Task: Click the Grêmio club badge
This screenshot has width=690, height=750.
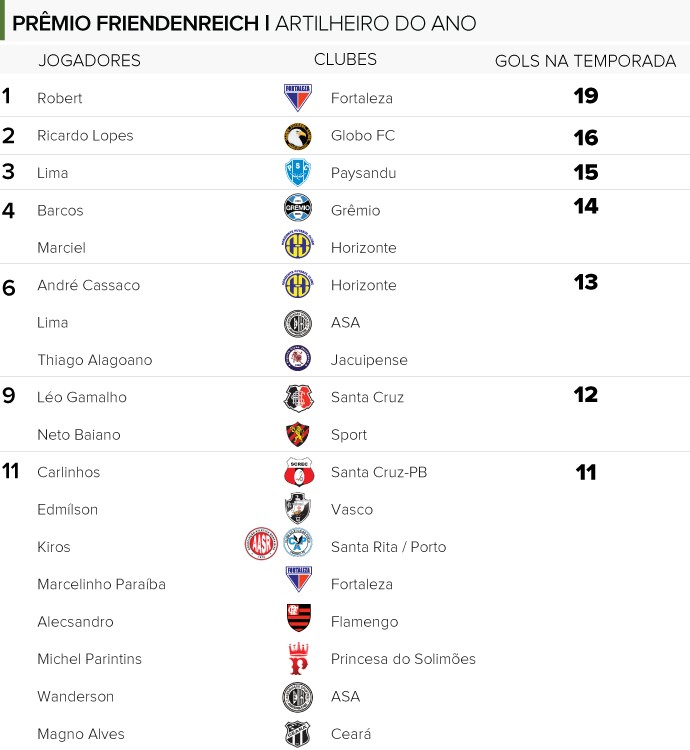Action: coord(298,208)
